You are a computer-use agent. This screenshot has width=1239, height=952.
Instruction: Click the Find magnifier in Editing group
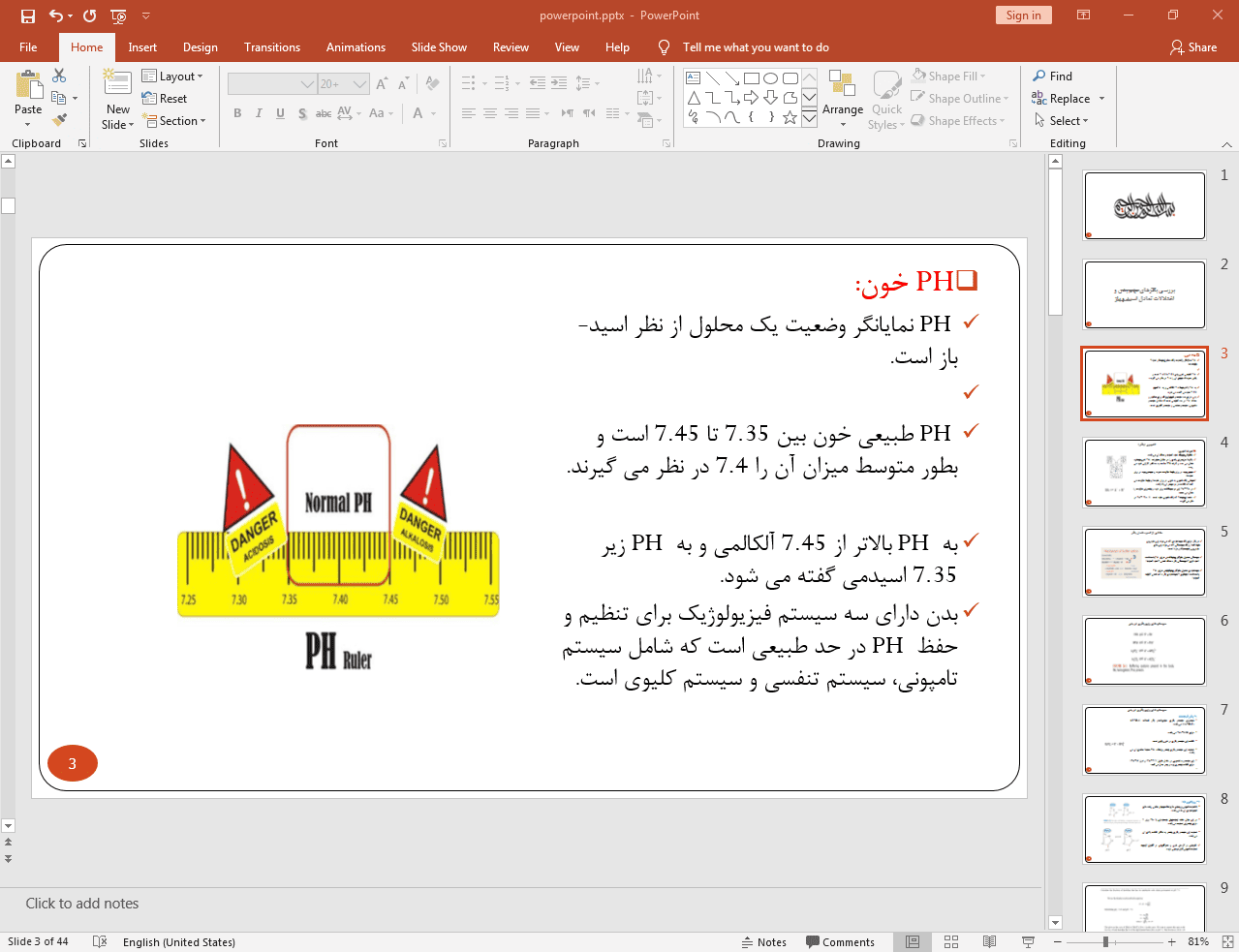1052,76
